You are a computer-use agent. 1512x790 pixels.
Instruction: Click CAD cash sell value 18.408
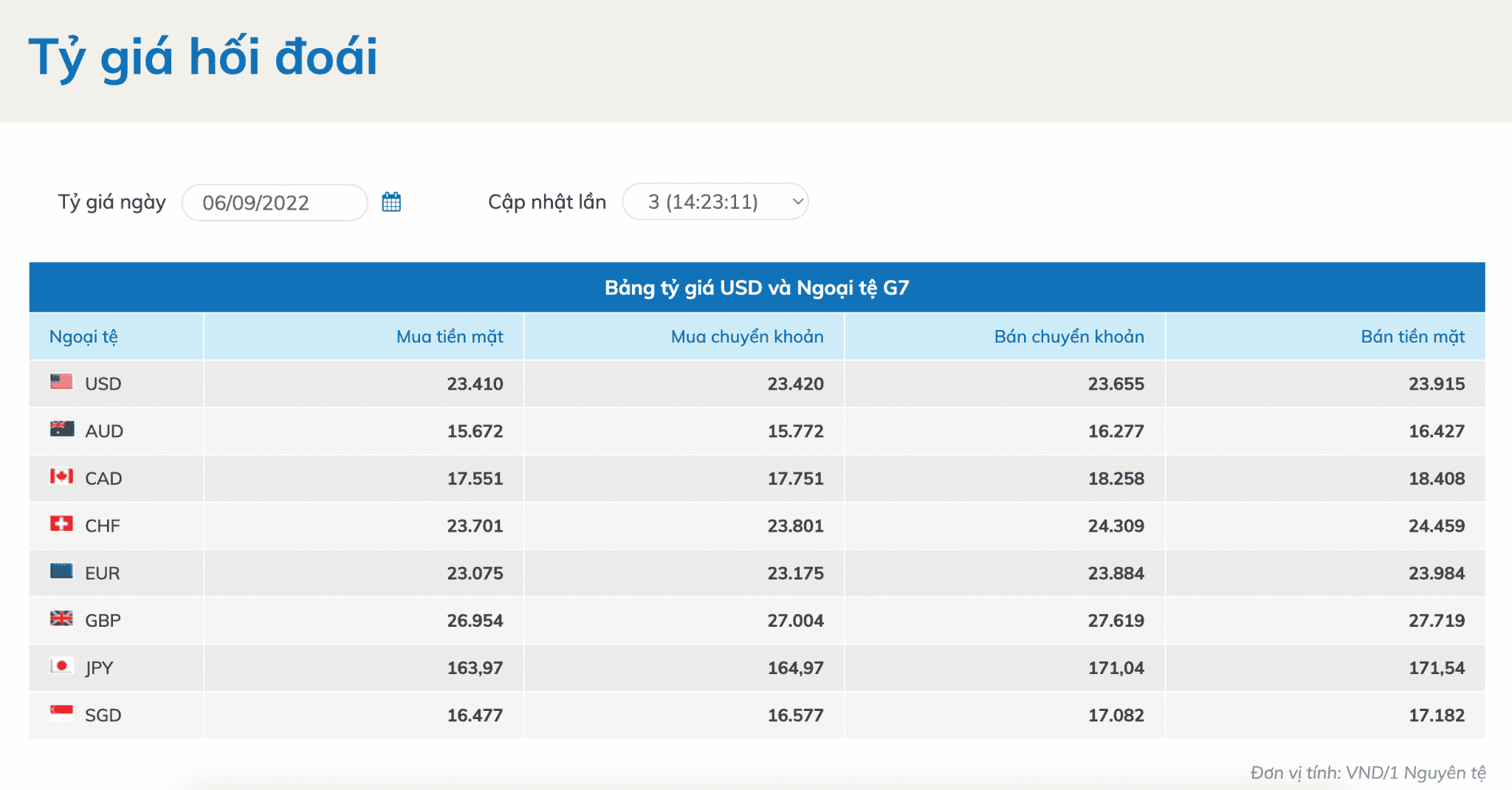click(x=1436, y=478)
